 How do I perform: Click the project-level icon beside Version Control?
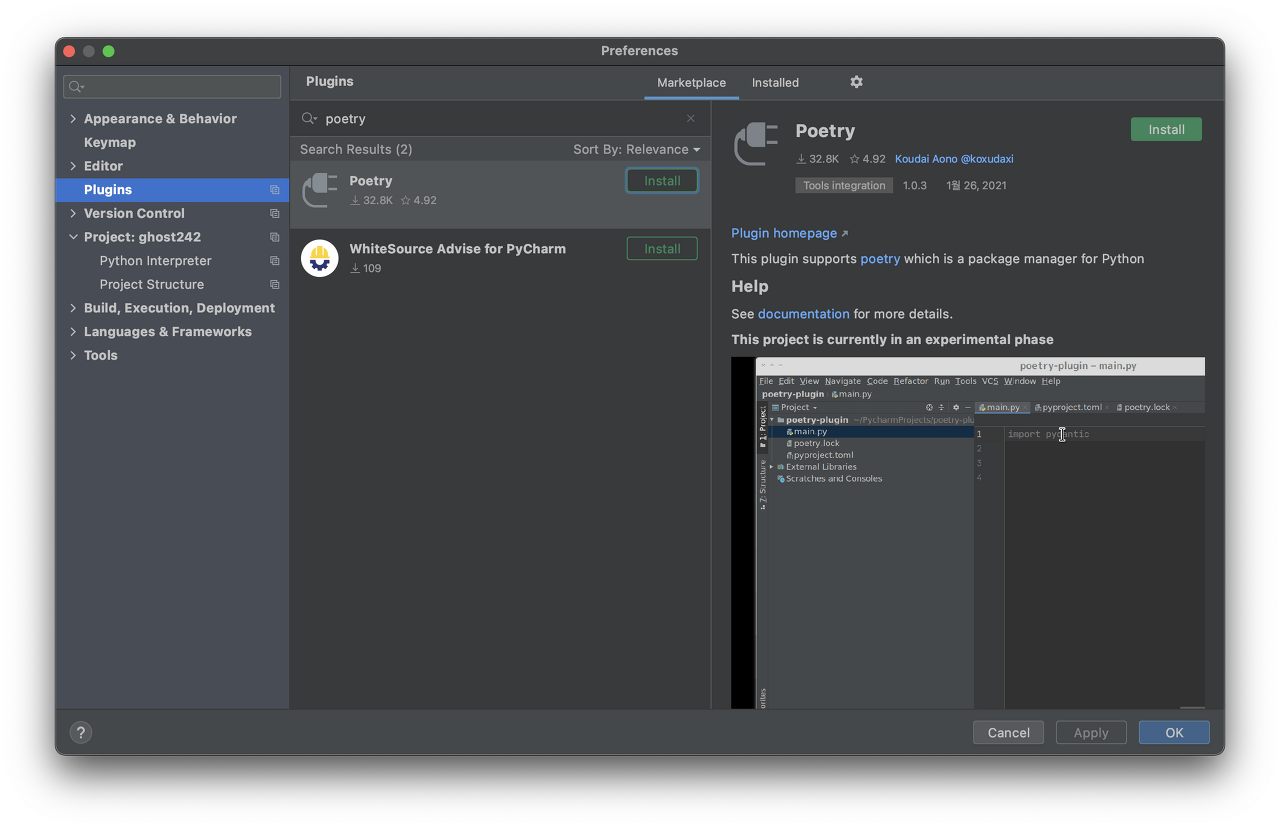[x=275, y=213]
